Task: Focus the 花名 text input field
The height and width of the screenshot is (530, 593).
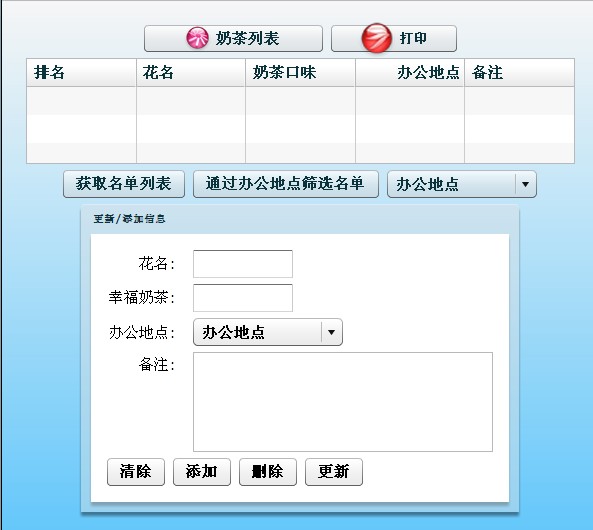Action: click(243, 264)
